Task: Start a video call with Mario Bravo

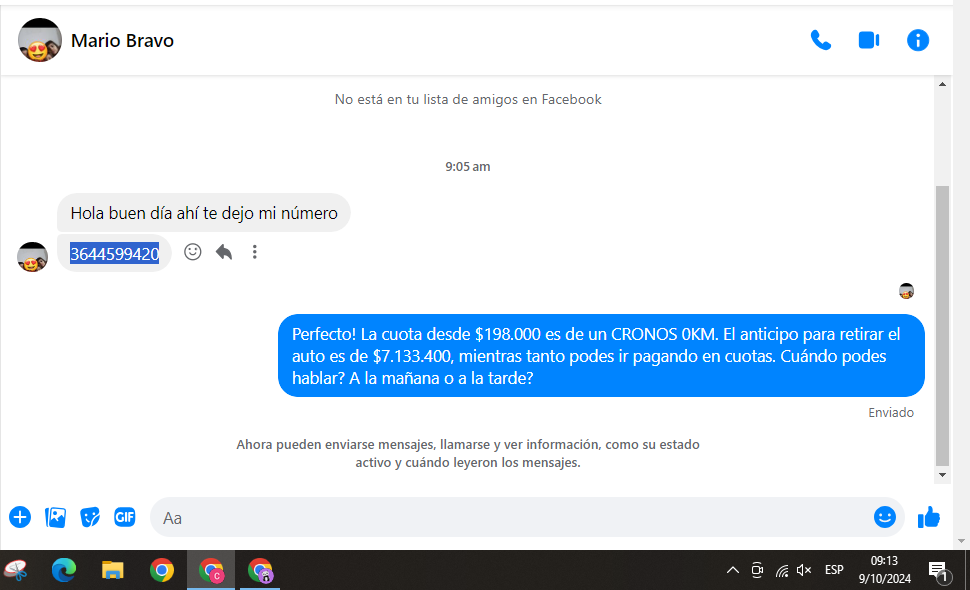Action: [x=868, y=40]
